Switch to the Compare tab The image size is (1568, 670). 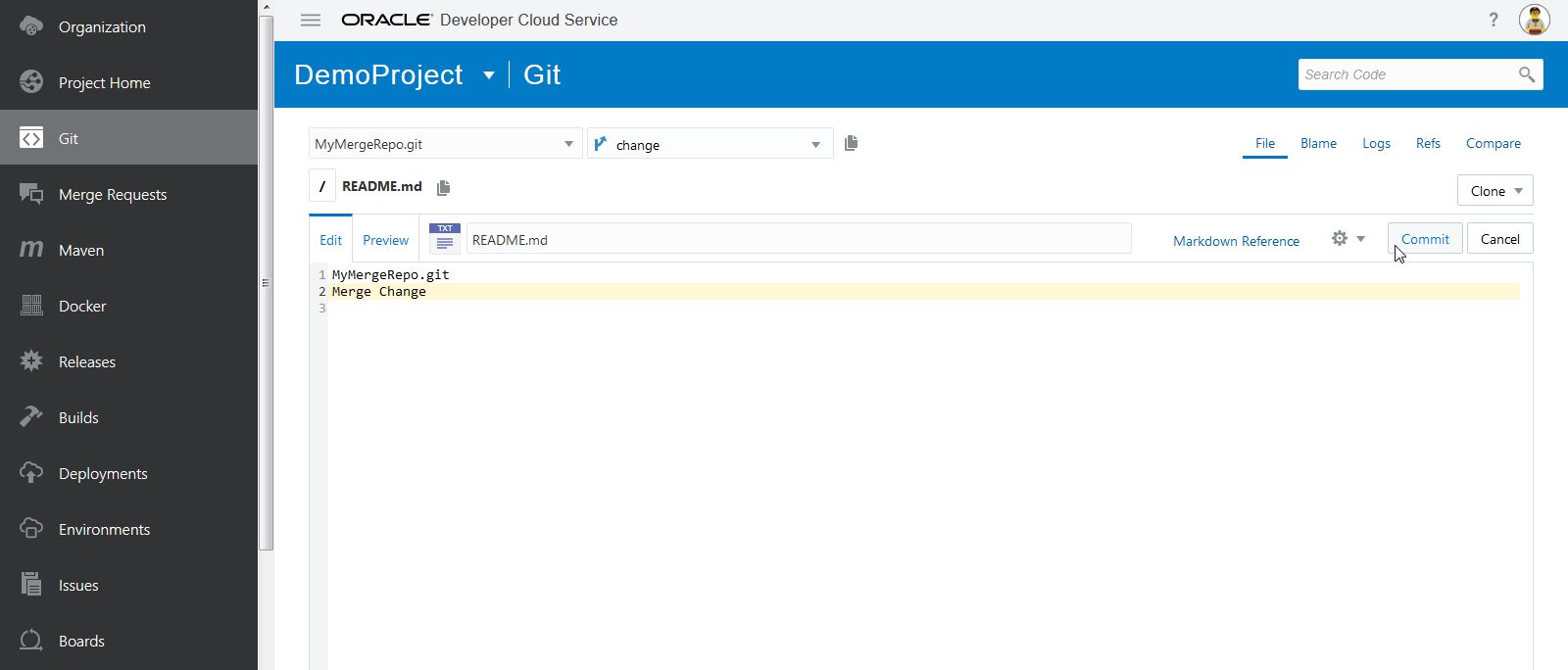1494,143
